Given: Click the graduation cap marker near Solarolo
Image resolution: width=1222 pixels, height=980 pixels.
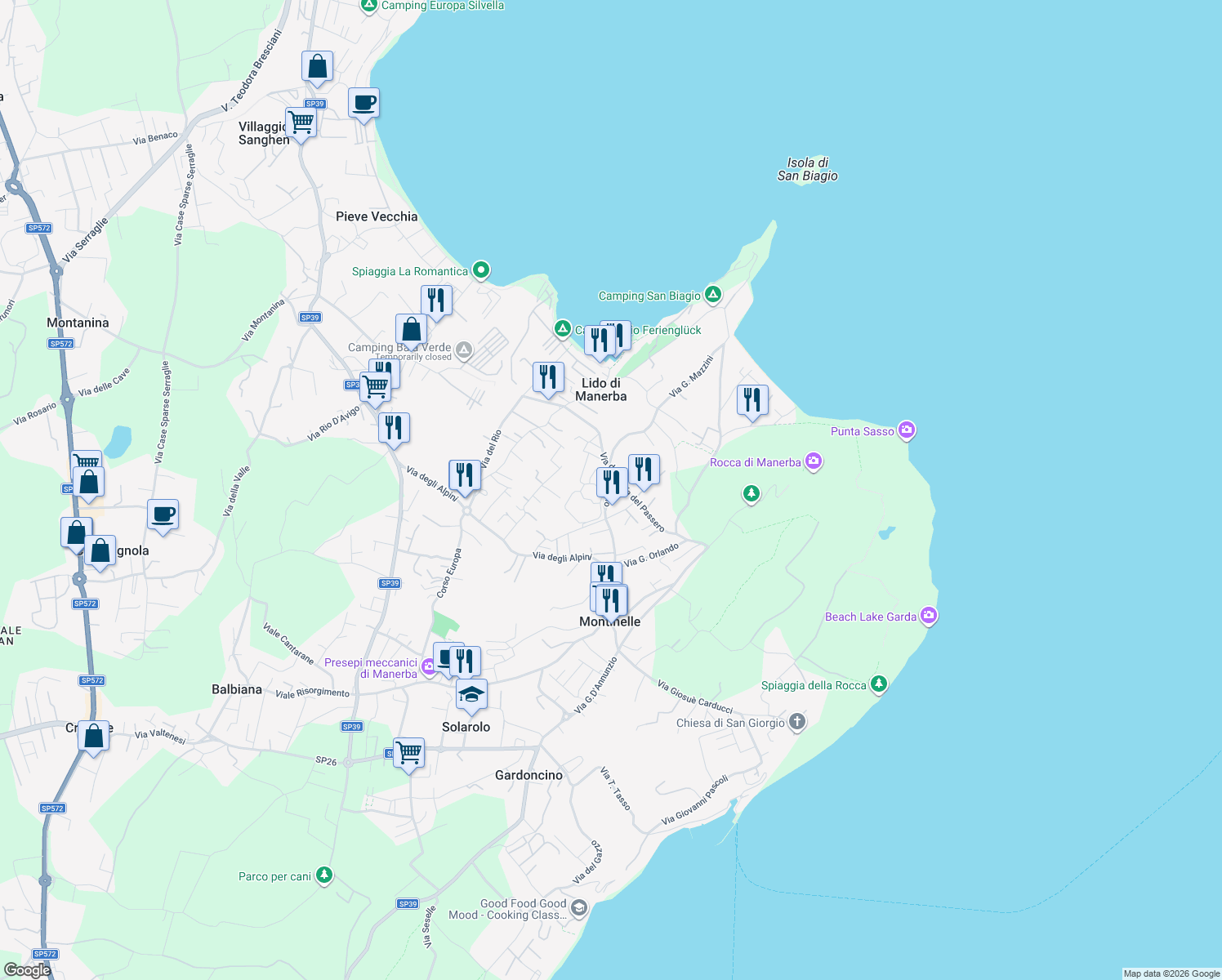Looking at the screenshot, I should [x=471, y=693].
